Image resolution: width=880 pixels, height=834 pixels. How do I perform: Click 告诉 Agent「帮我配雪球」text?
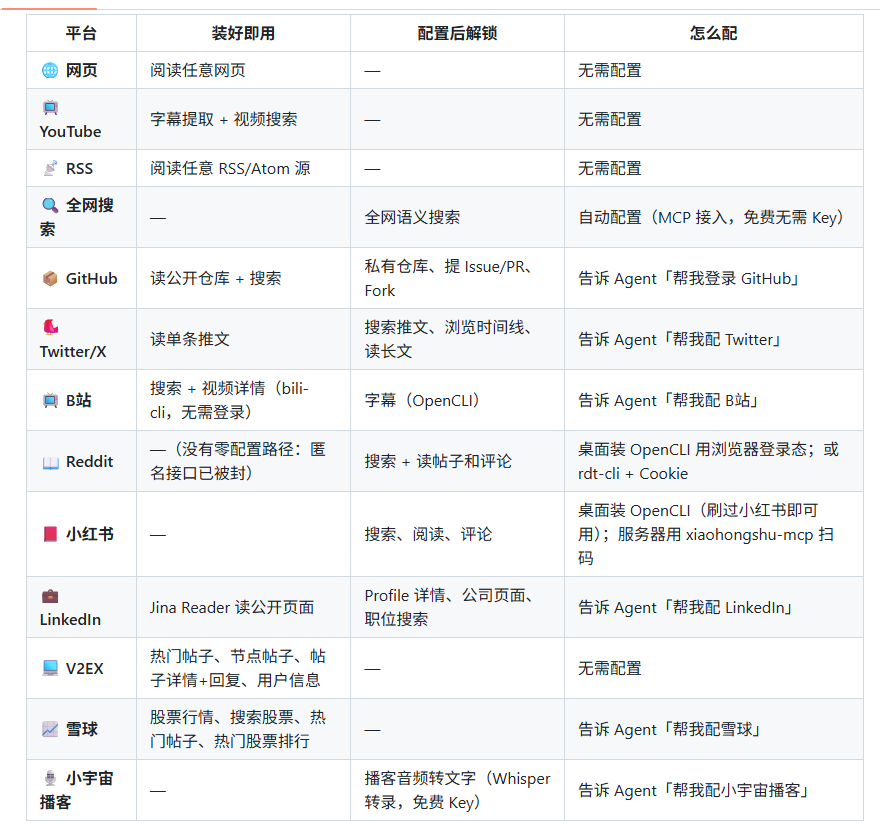[669, 729]
